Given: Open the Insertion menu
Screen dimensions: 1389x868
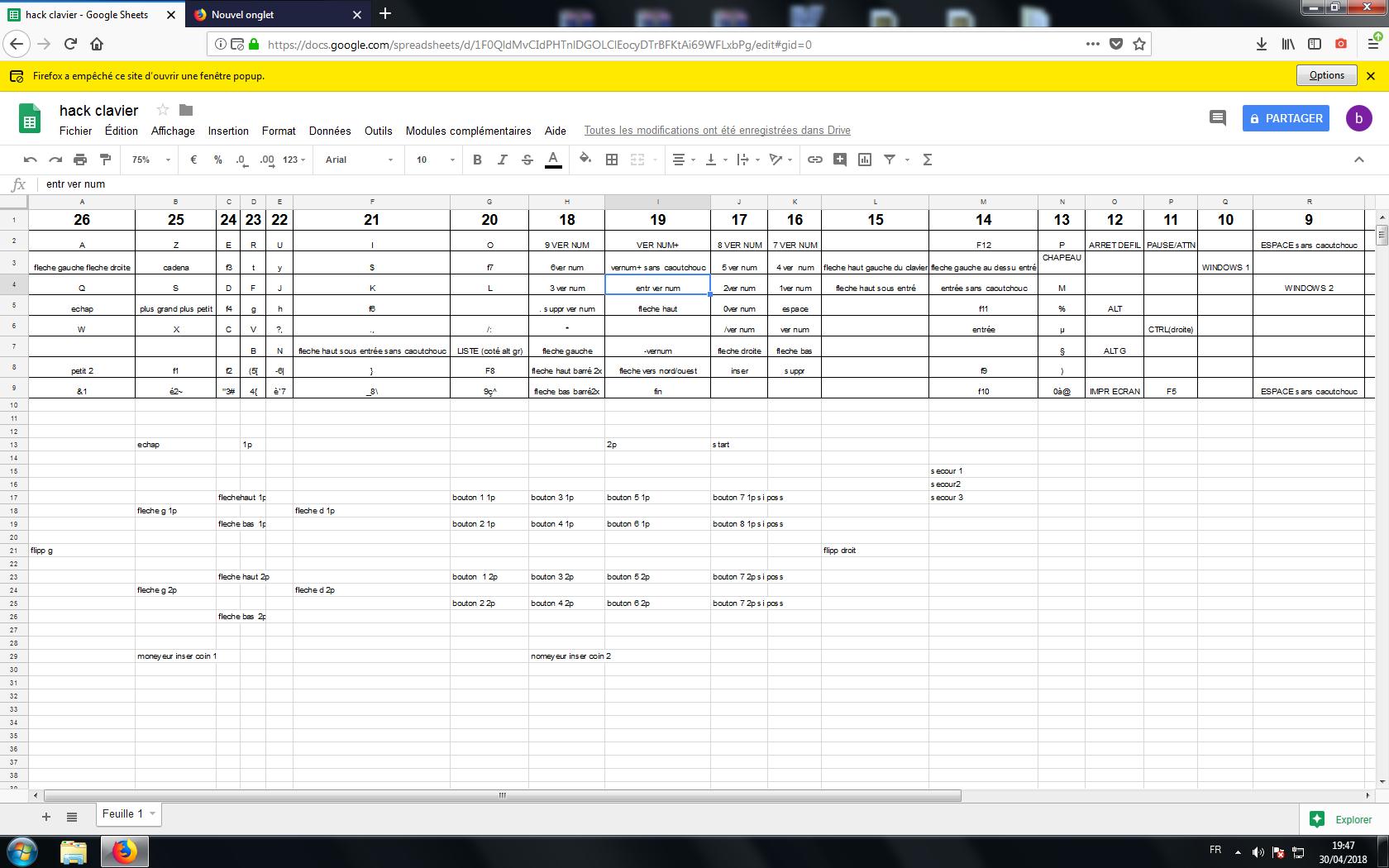Looking at the screenshot, I should (228, 131).
